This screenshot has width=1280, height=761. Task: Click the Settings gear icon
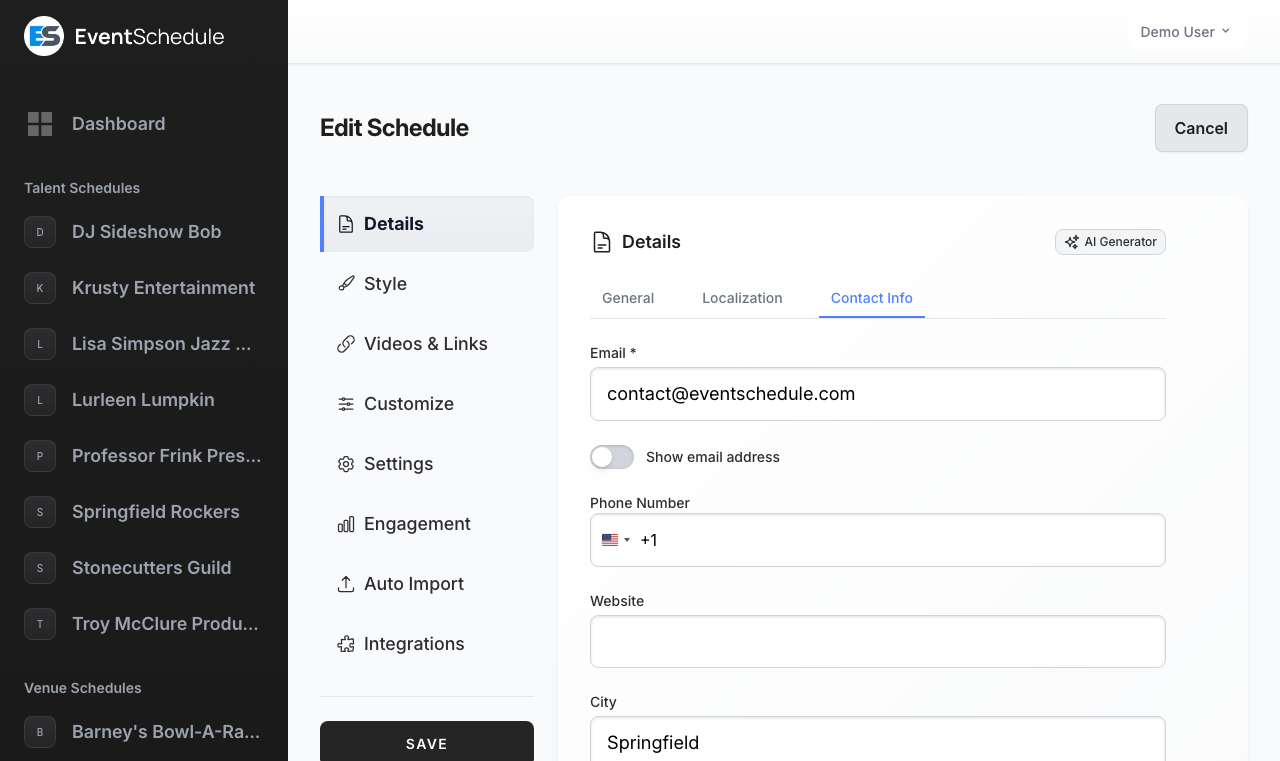pyautogui.click(x=346, y=464)
